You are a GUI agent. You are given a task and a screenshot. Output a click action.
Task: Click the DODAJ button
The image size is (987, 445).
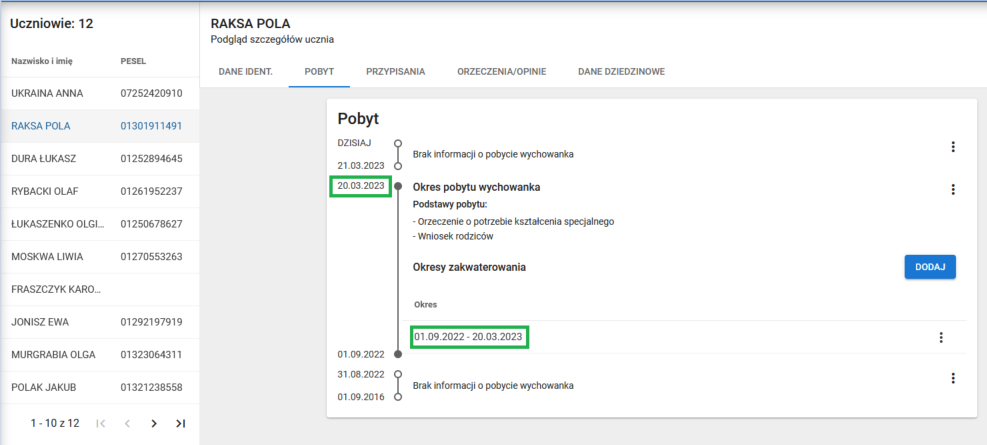coord(929,267)
